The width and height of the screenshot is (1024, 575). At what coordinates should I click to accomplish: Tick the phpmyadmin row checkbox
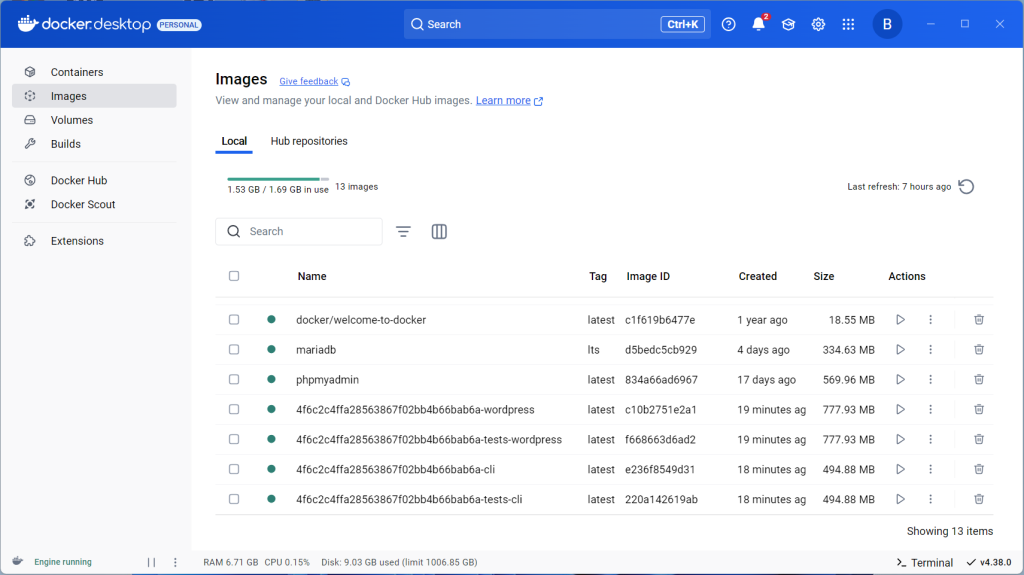tap(234, 380)
